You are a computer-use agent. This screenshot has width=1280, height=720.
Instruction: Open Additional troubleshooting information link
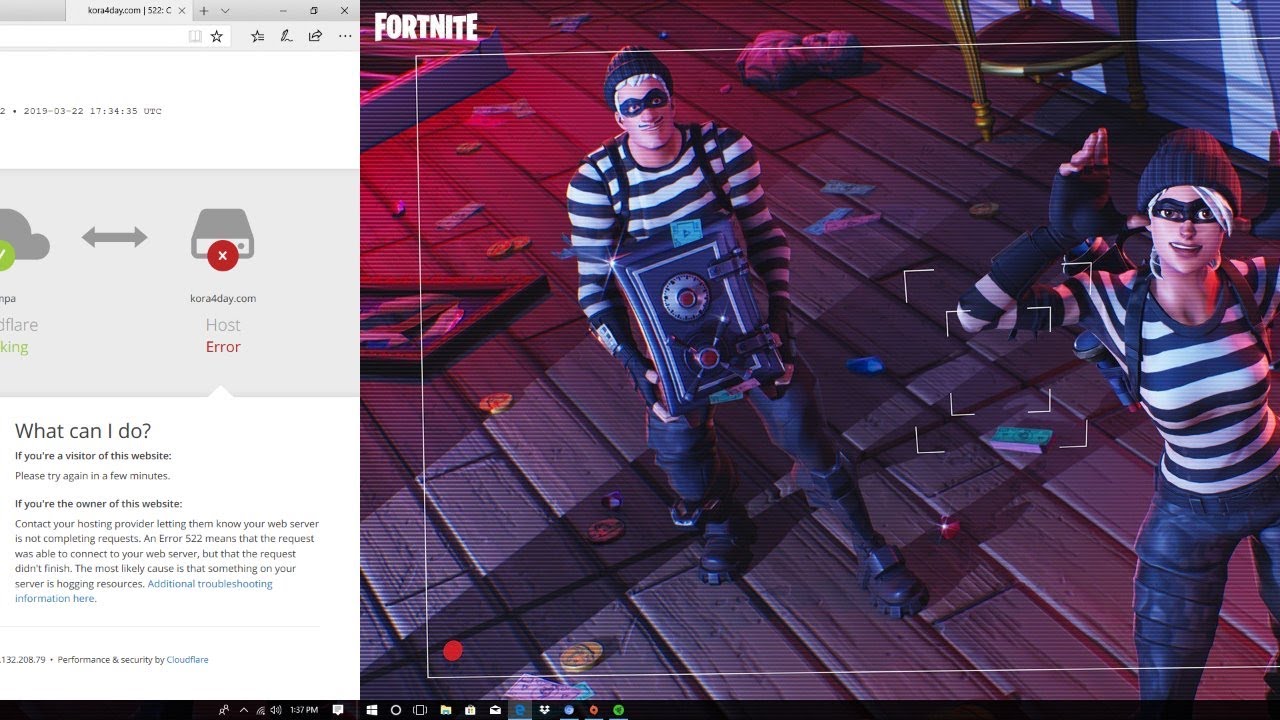pyautogui.click(x=144, y=591)
